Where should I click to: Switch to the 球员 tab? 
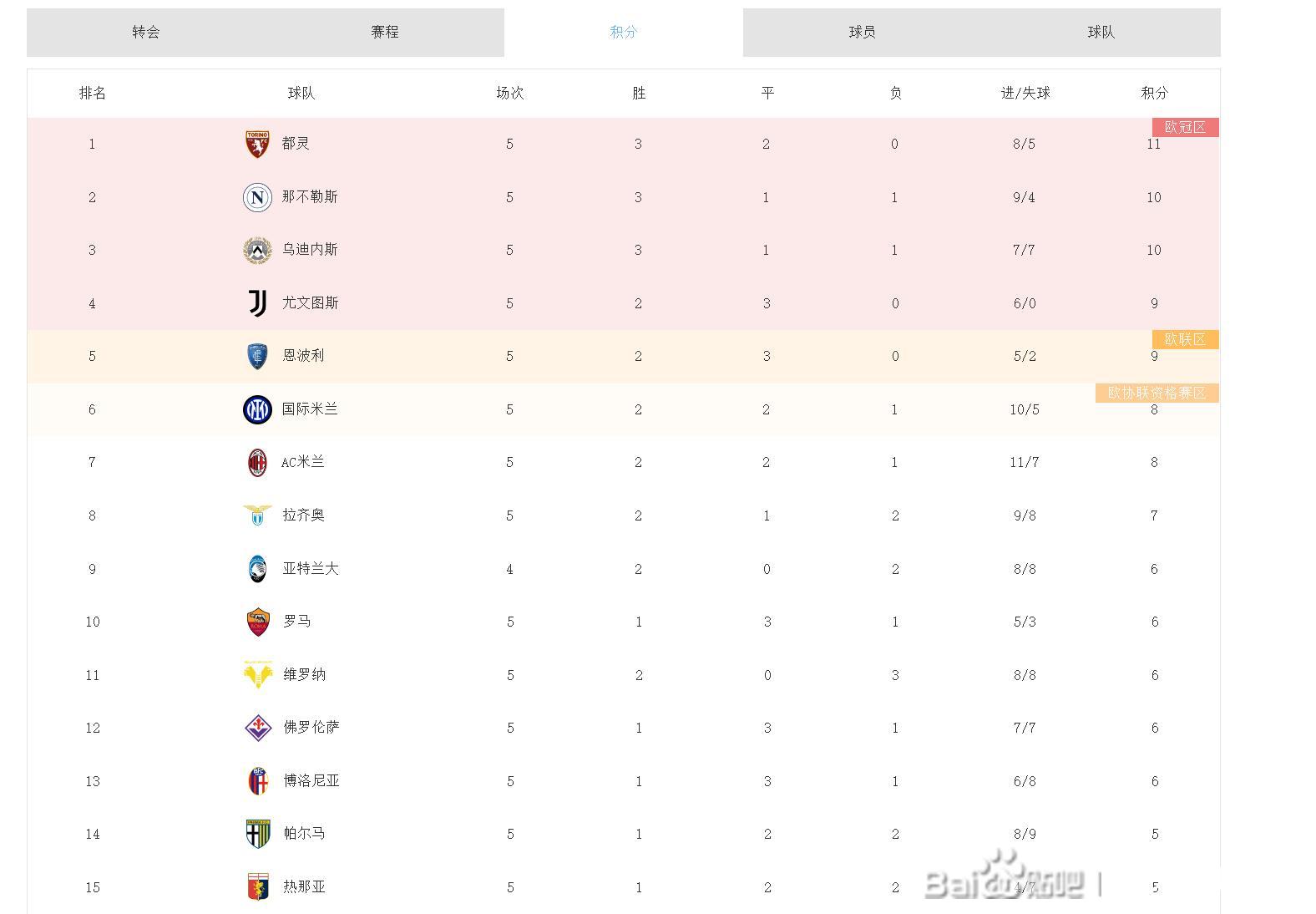point(863,33)
